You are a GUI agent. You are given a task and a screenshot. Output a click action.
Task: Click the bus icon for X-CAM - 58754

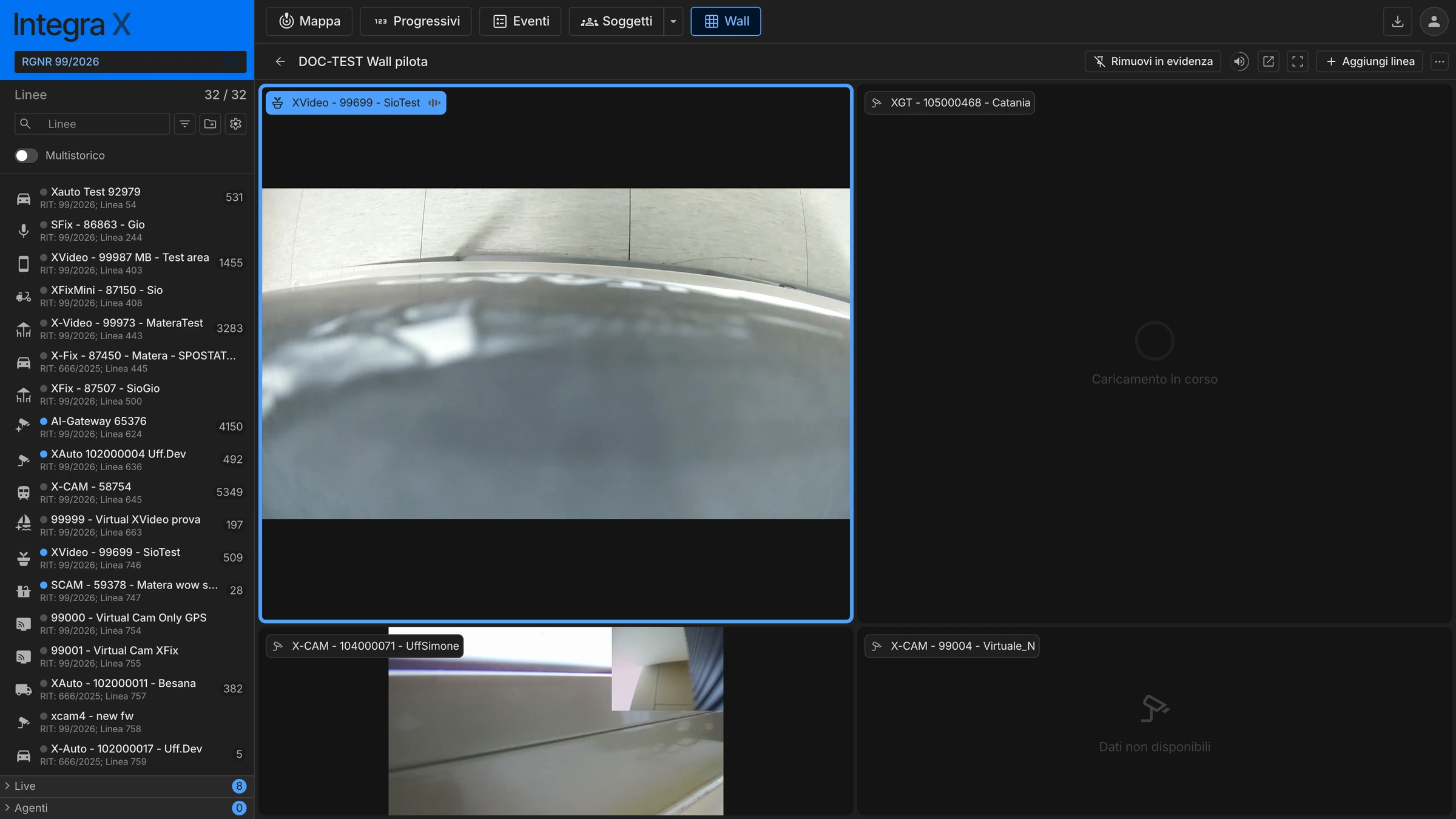(x=24, y=493)
